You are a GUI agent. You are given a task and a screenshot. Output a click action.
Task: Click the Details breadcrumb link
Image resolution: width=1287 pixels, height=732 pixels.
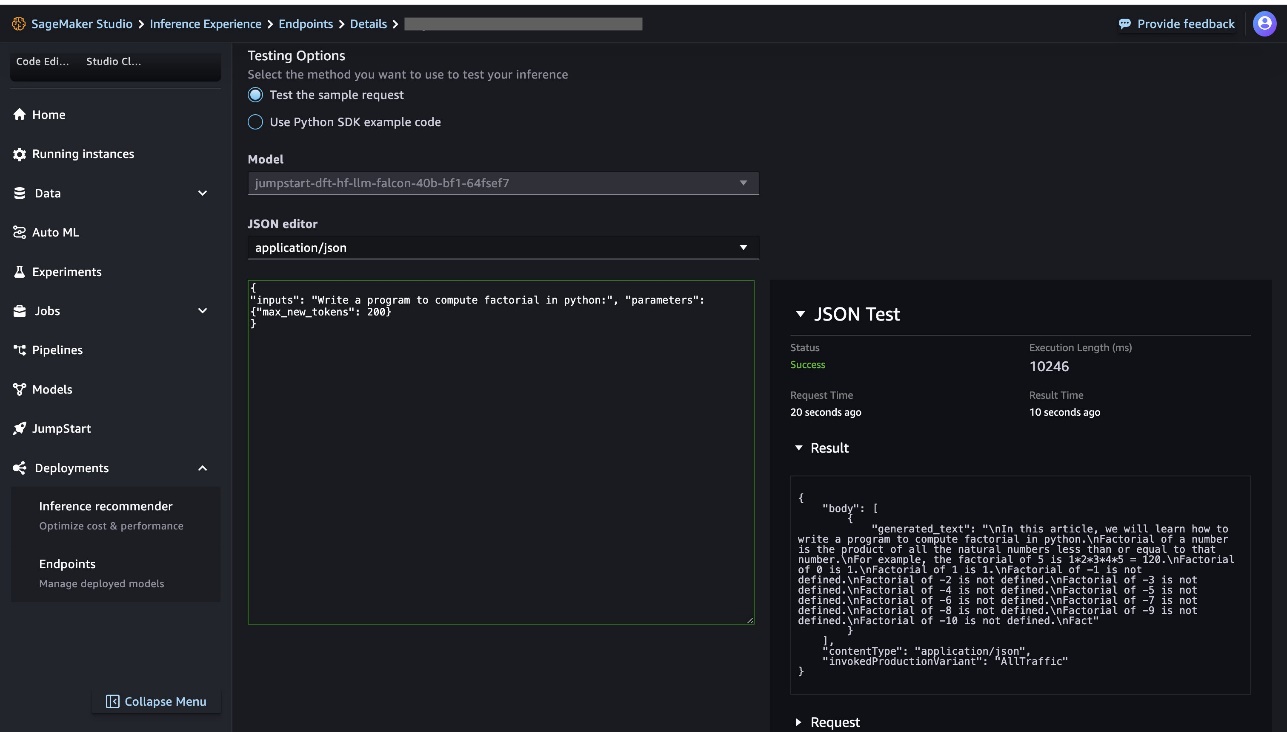[x=368, y=24]
